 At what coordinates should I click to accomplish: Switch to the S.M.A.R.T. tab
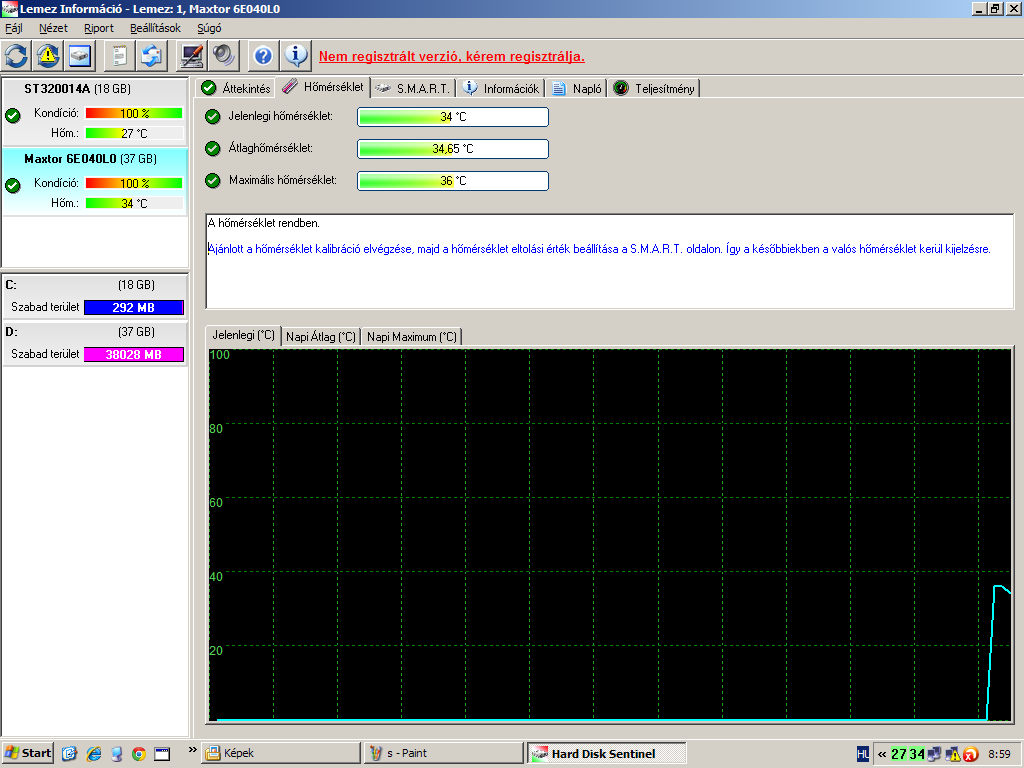(x=413, y=88)
